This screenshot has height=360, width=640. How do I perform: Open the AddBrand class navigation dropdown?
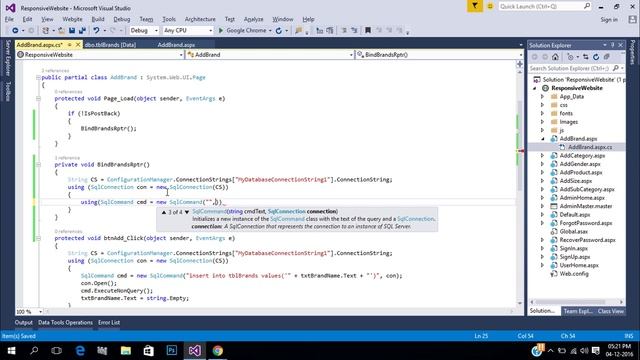tap(351, 55)
